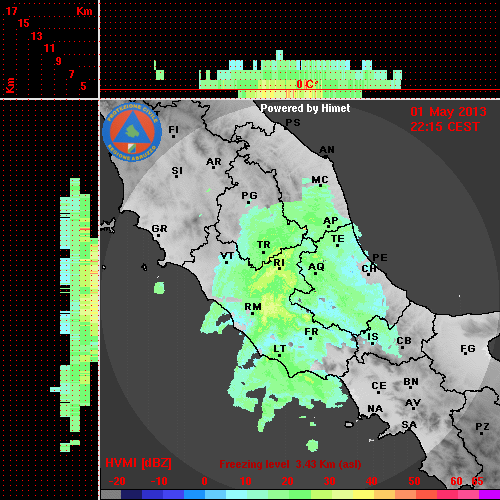Click the 10 value on dBZ scale
Viewport: 500px width, 500px height.
click(x=246, y=481)
